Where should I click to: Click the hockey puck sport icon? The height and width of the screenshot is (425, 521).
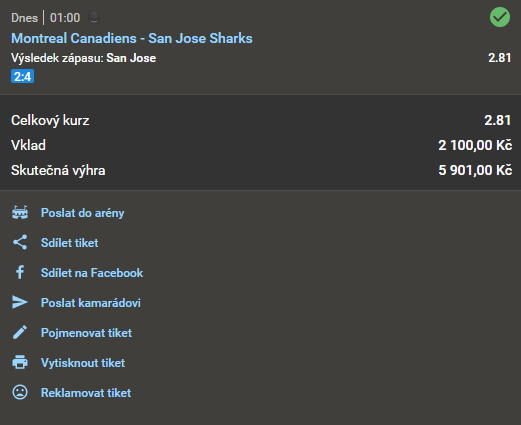pos(94,17)
